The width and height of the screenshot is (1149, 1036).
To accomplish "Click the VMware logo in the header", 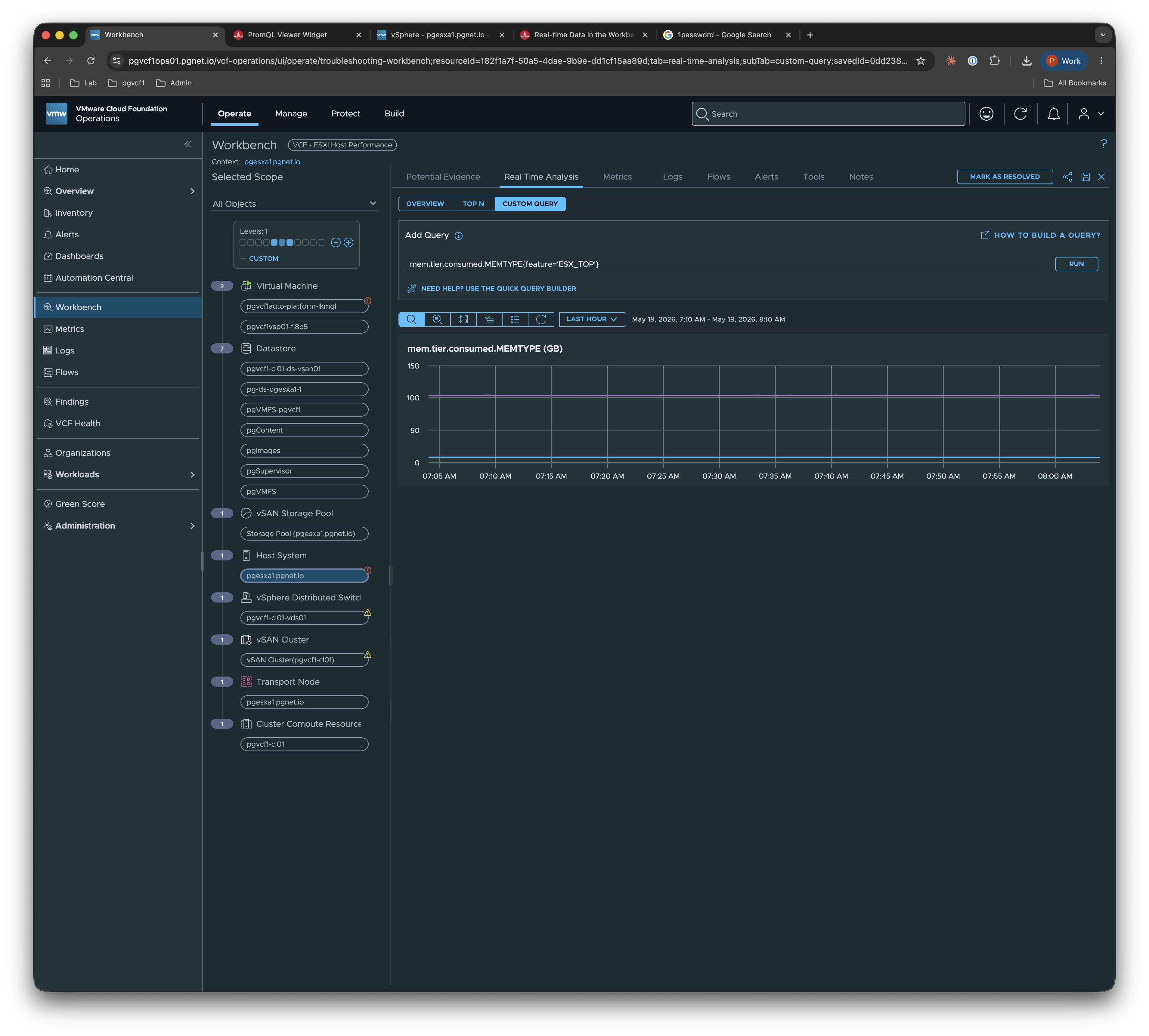I will click(56, 113).
